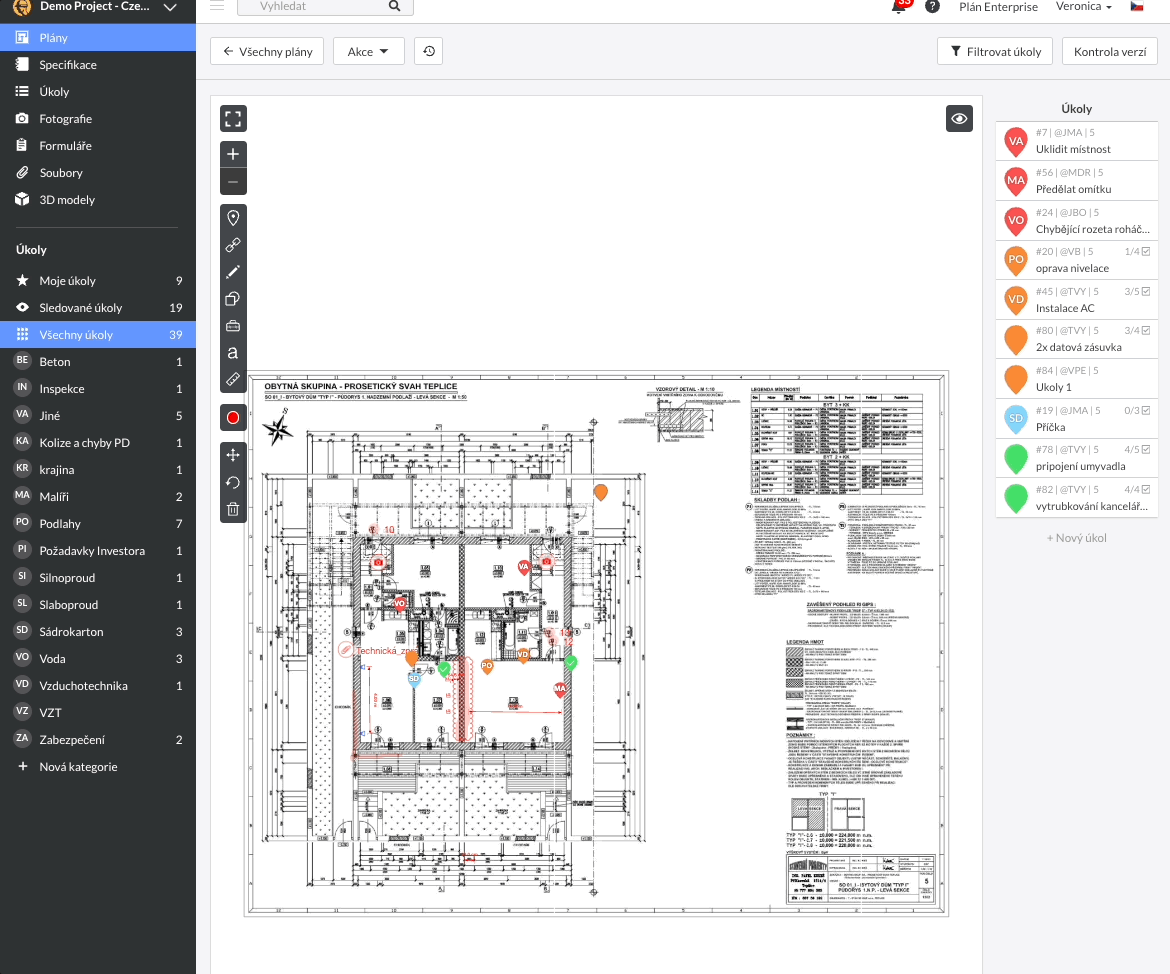The width and height of the screenshot is (1170, 974).
Task: Show Sledované úkoly filter
Action: 98,308
